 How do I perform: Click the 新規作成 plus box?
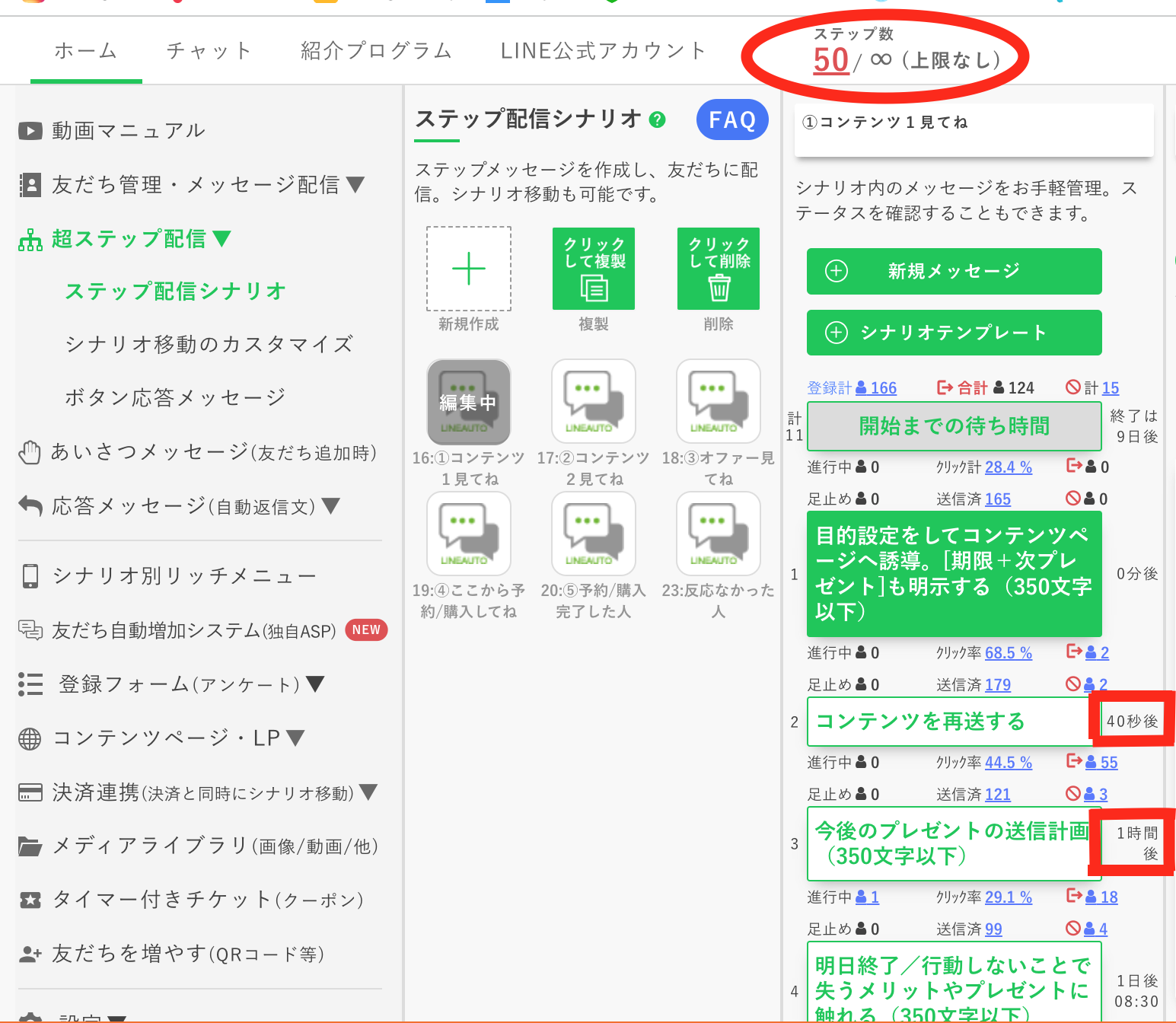pyautogui.click(x=469, y=269)
